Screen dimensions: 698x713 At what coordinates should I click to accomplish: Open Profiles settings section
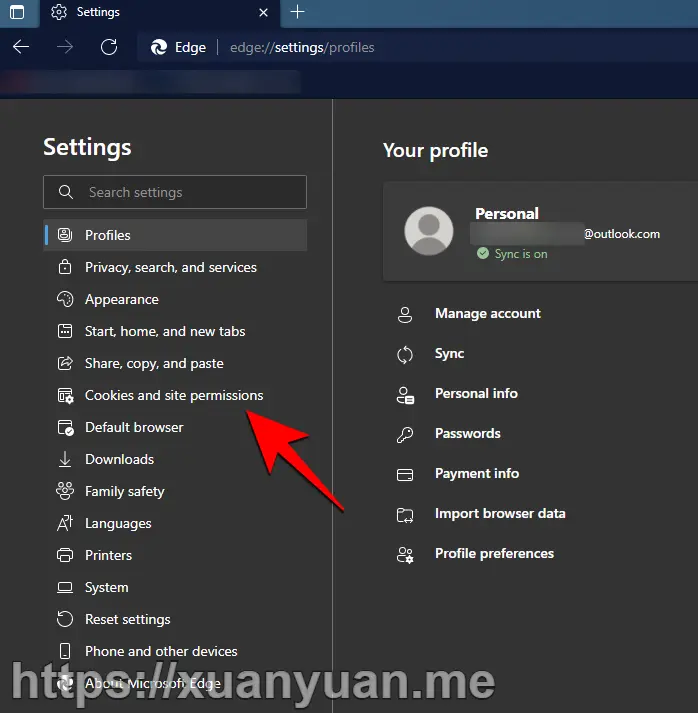tap(175, 235)
